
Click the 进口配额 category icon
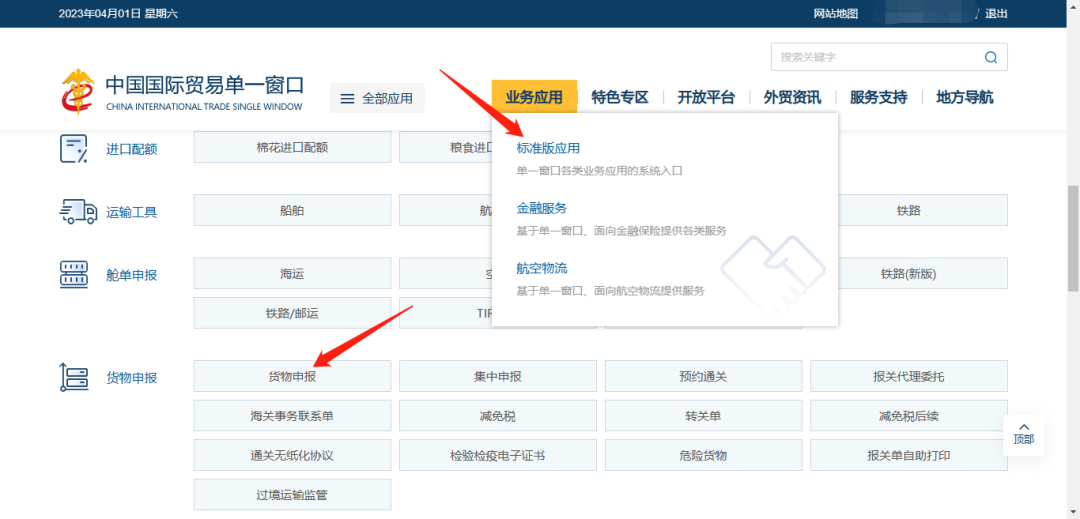click(74, 148)
